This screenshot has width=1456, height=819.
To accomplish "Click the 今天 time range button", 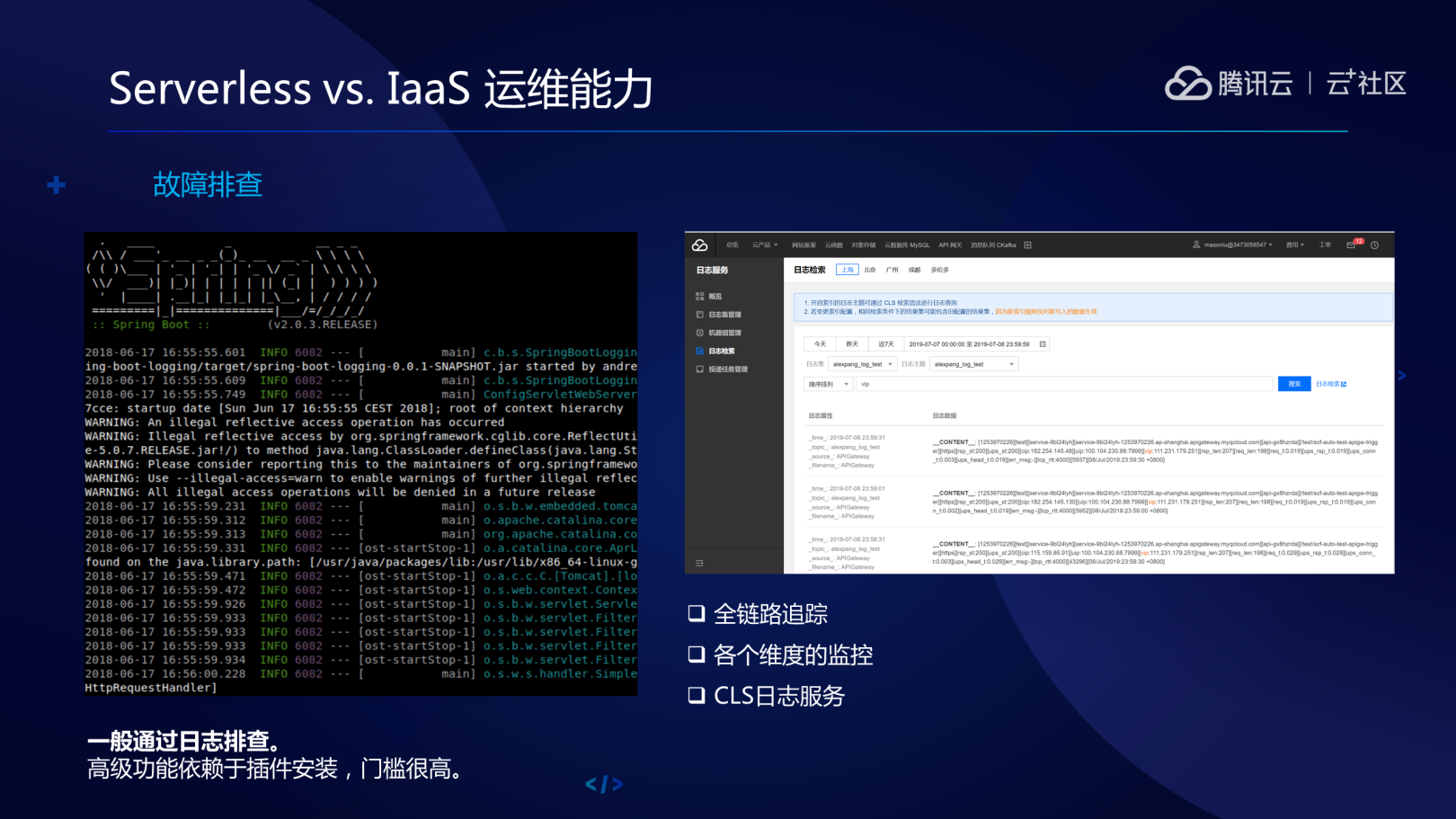I will point(820,344).
